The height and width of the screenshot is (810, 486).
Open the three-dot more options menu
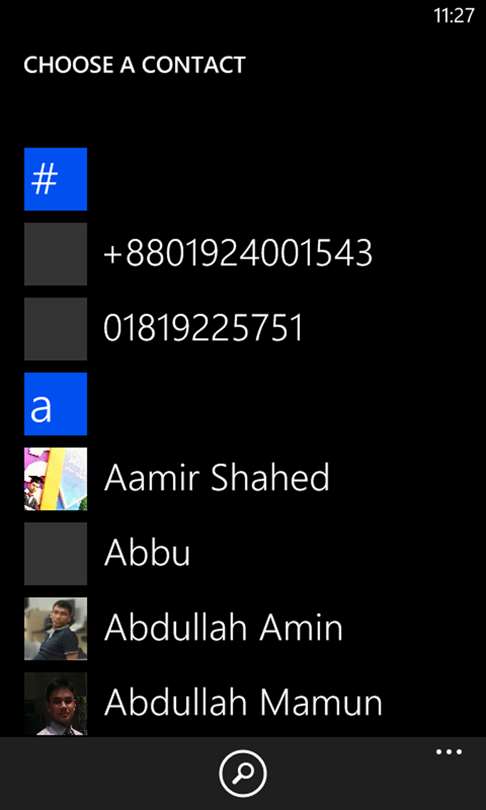449,752
